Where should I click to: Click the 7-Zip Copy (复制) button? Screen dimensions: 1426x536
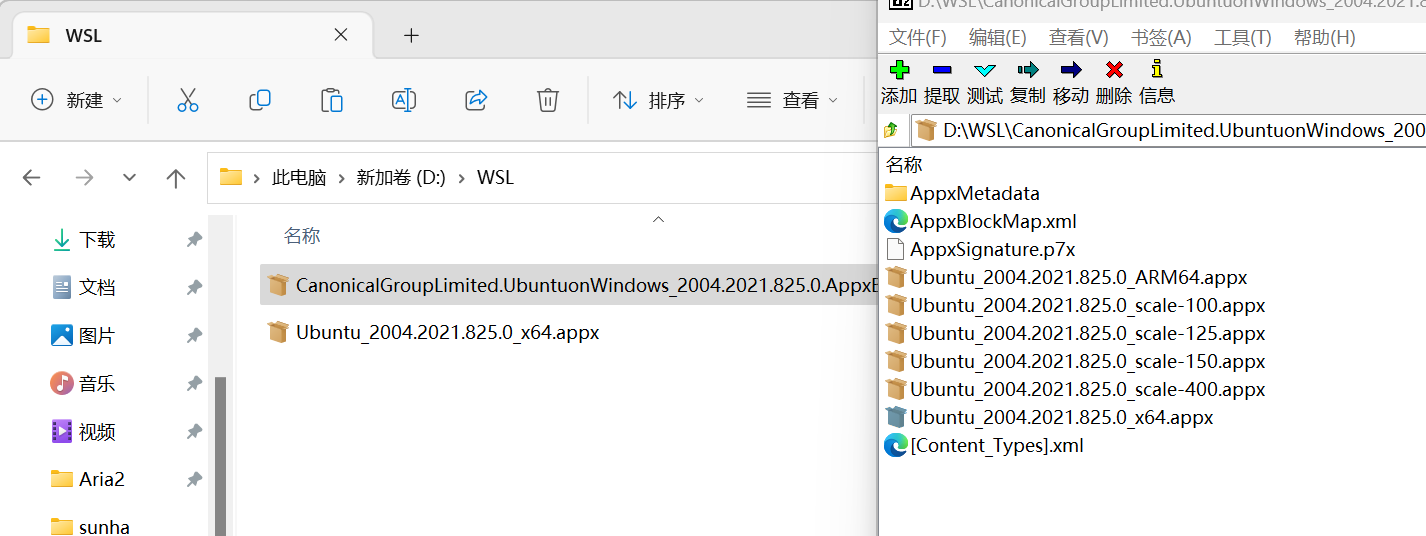pyautogui.click(x=1028, y=82)
